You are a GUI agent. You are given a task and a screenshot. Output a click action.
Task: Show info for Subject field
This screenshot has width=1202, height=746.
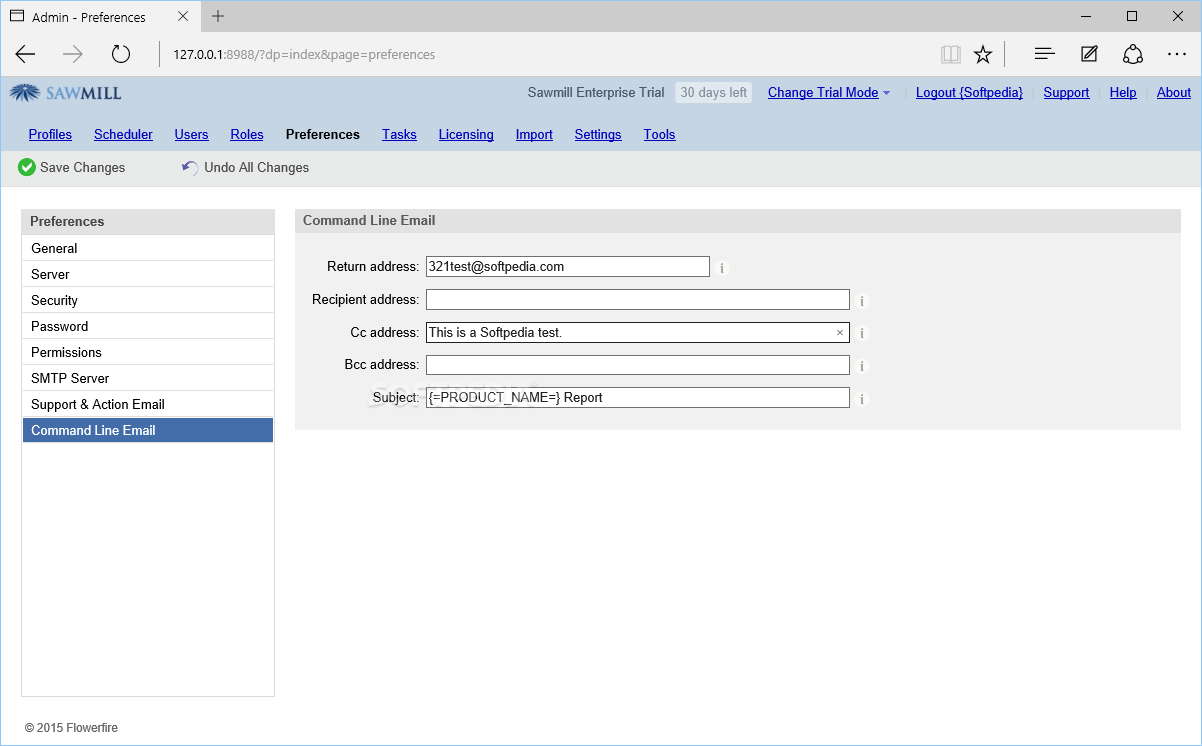[862, 399]
